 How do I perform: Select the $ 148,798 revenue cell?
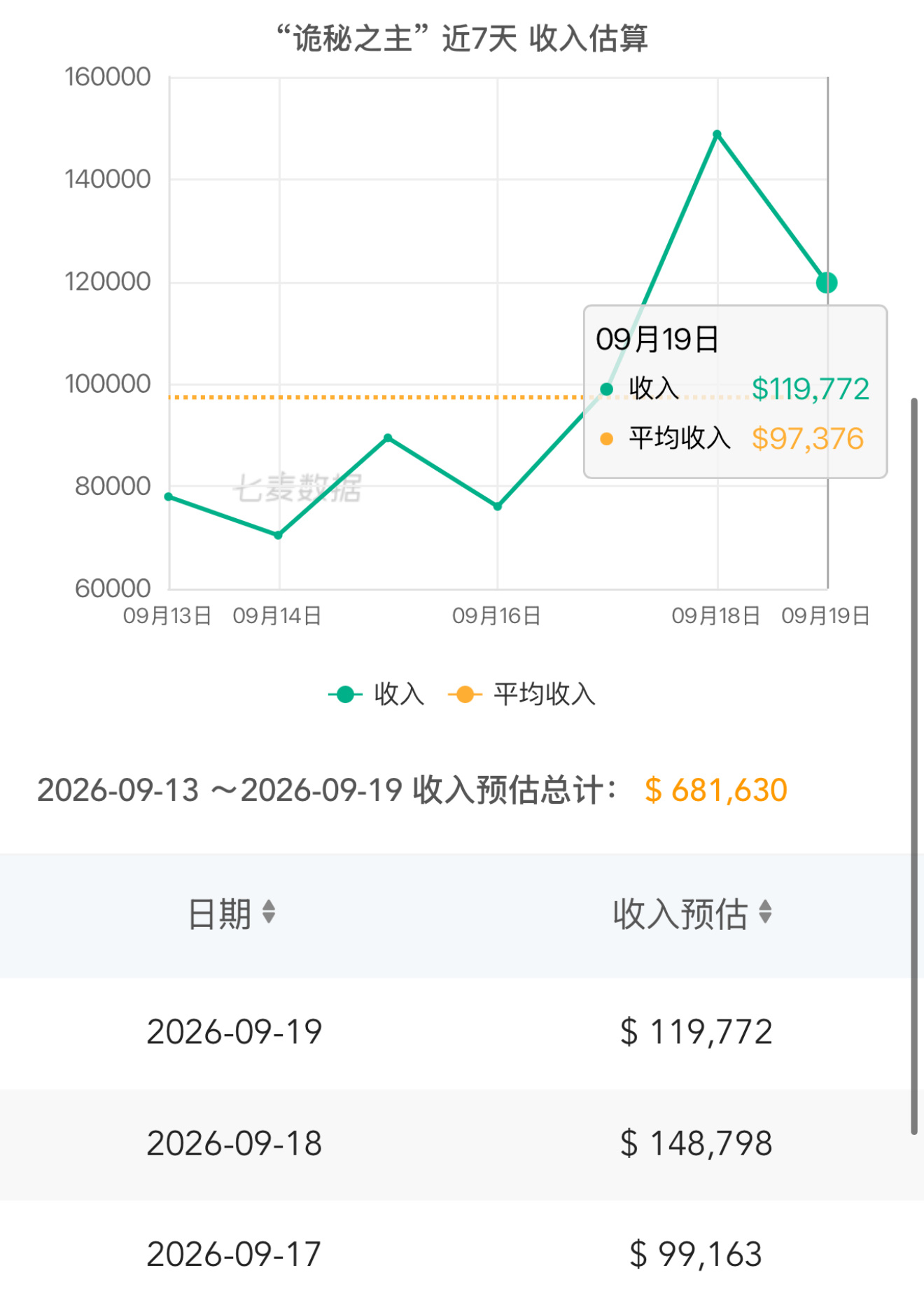pyautogui.click(x=696, y=1143)
